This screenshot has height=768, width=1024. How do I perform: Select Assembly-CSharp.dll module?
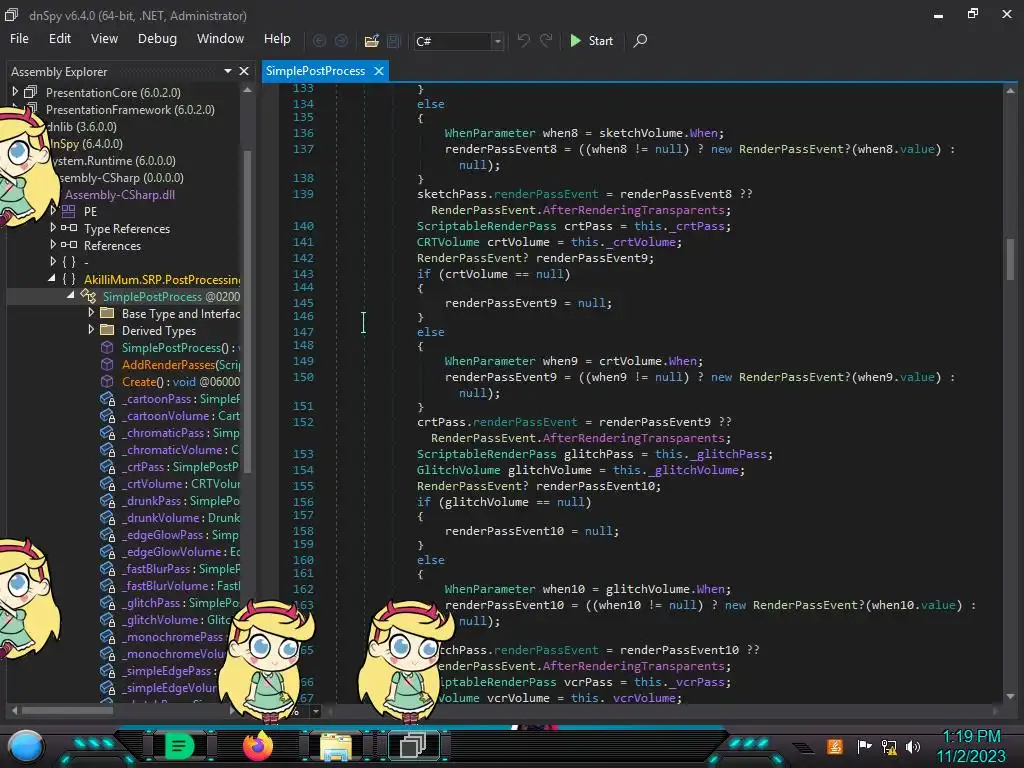pos(120,195)
